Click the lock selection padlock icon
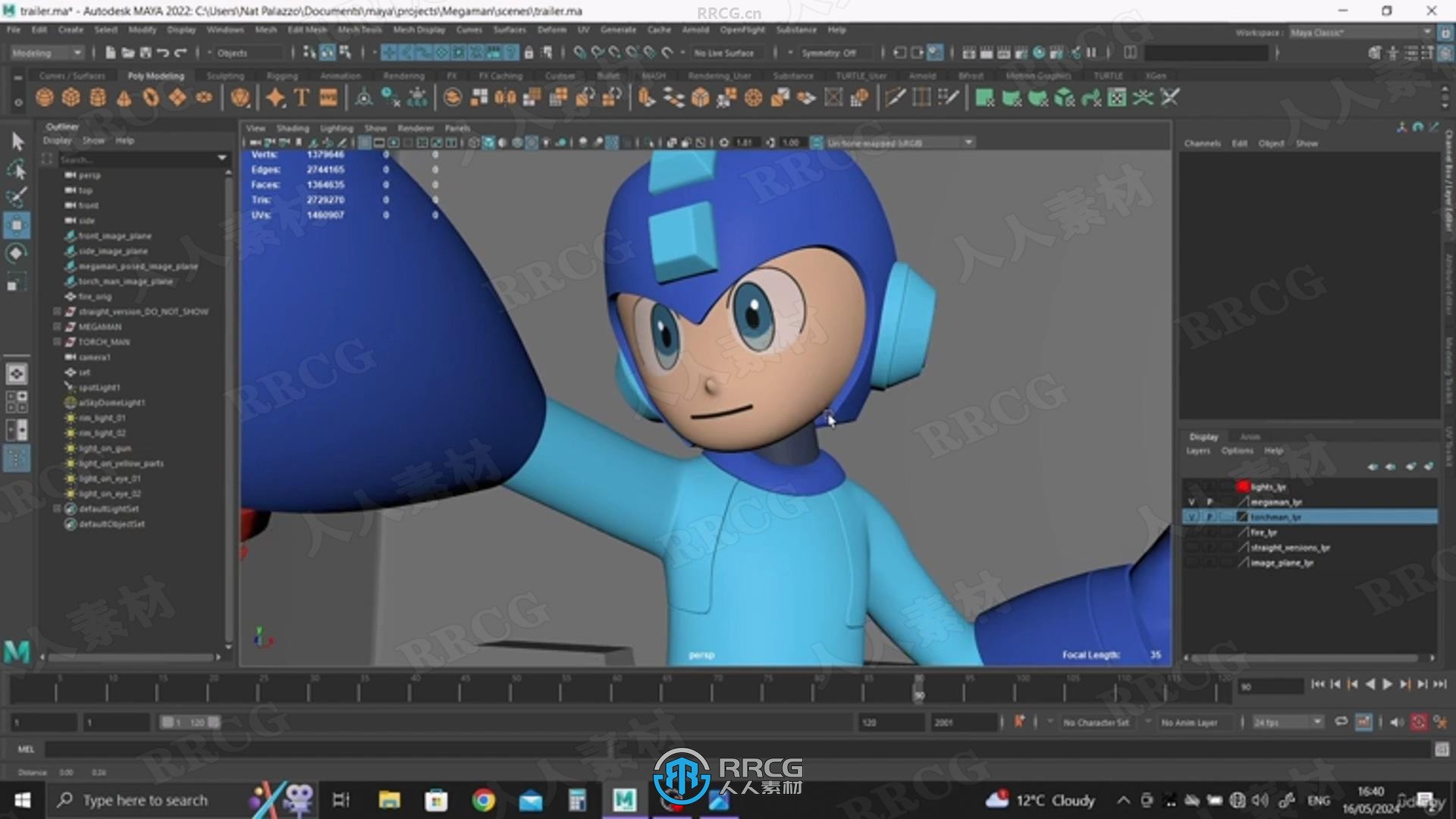1456x819 pixels. point(529,53)
